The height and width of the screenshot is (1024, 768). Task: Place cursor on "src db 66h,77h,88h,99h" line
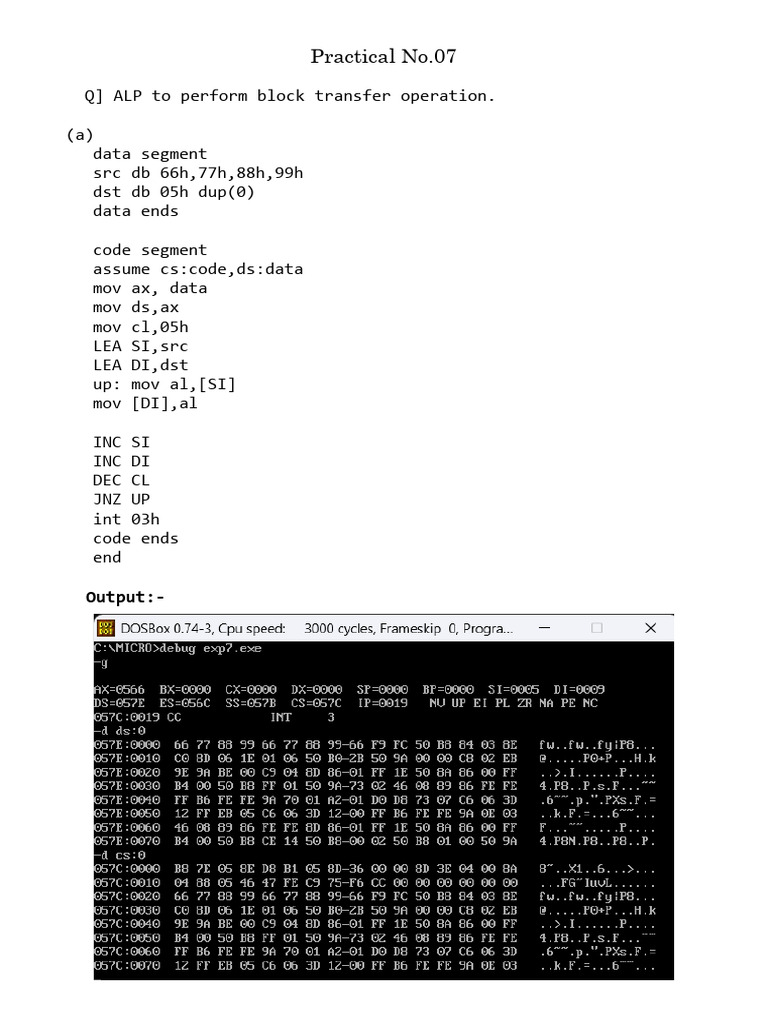(198, 173)
